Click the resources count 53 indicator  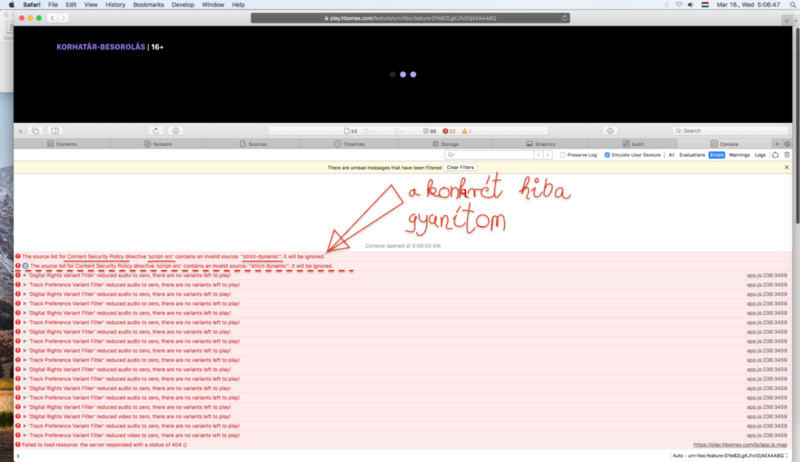click(351, 131)
